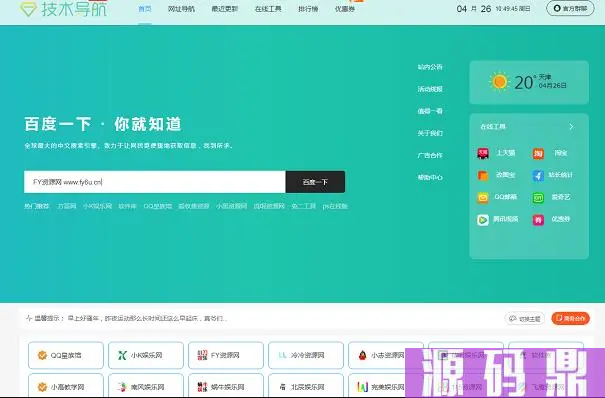Click the orange business cooperation button

pyautogui.click(x=571, y=319)
